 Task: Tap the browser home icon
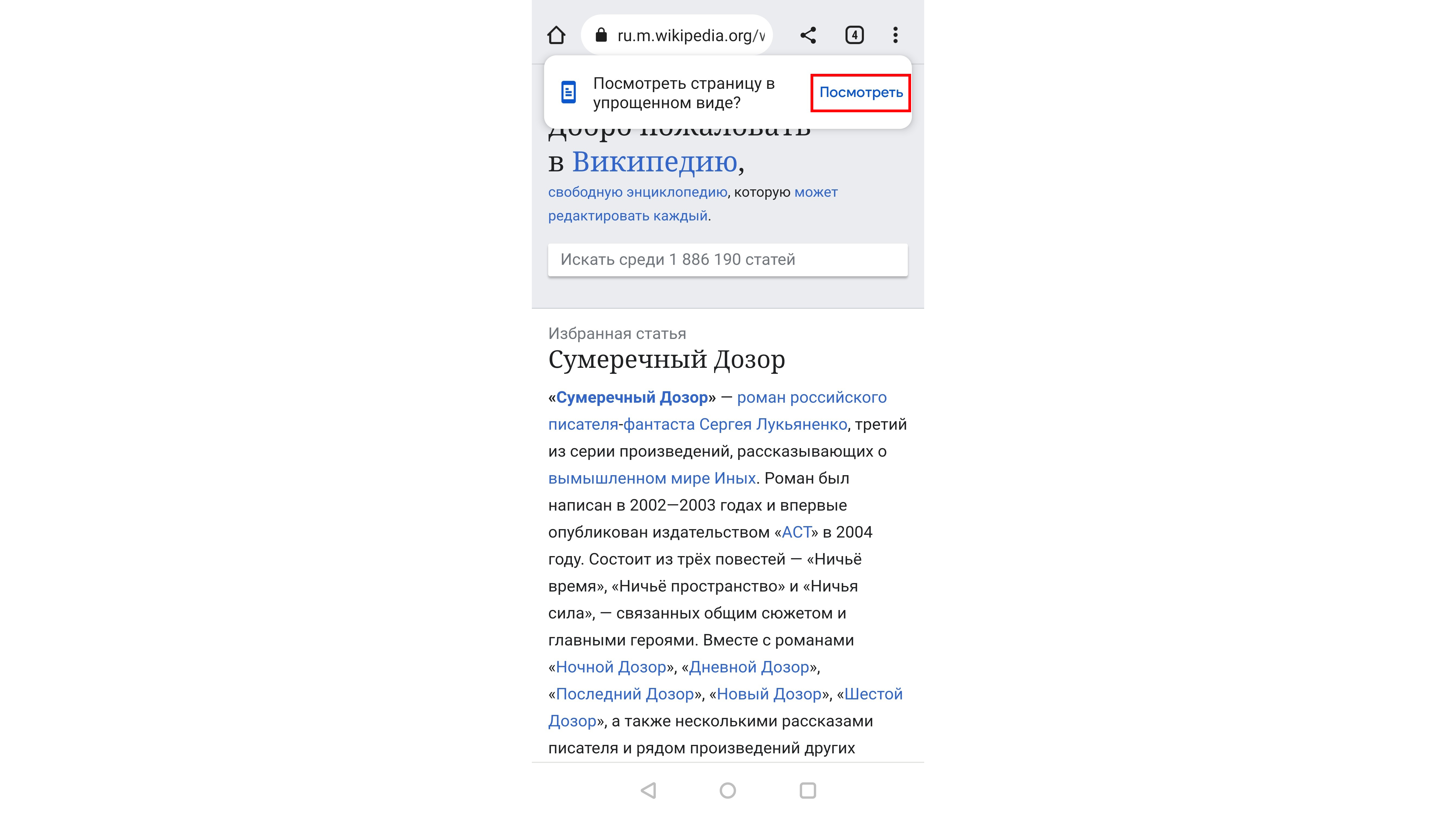pyautogui.click(x=556, y=35)
